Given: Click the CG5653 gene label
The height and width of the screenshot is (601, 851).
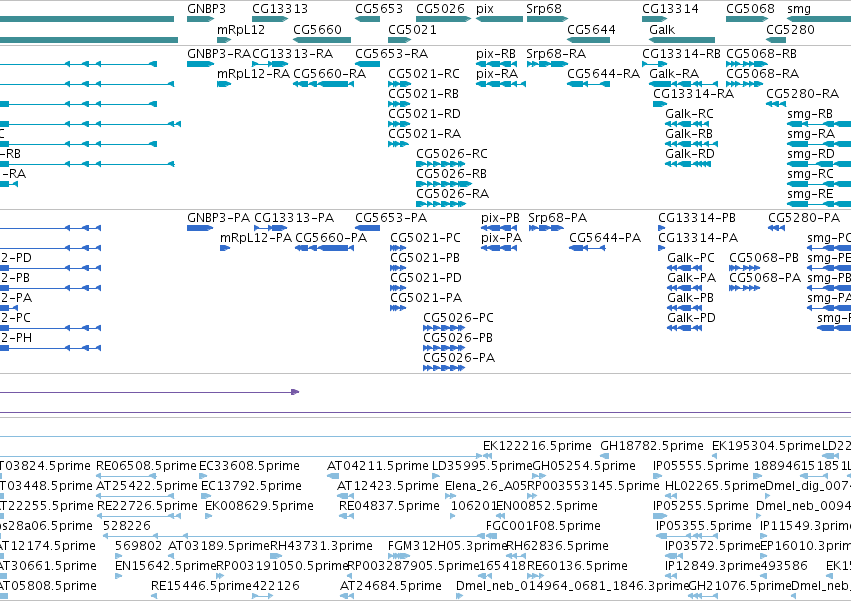Looking at the screenshot, I should (x=379, y=9).
